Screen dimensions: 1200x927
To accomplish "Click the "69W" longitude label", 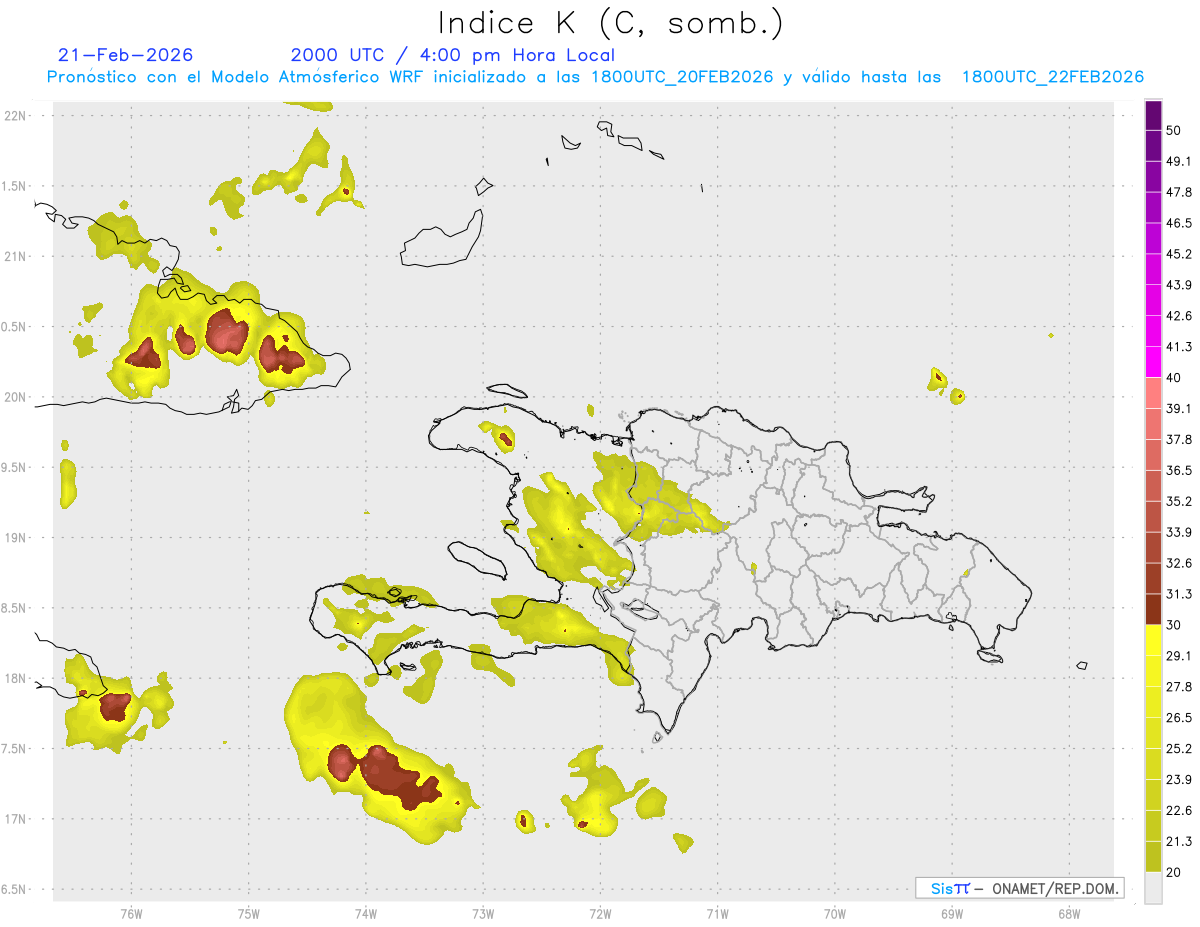I will [x=952, y=914].
